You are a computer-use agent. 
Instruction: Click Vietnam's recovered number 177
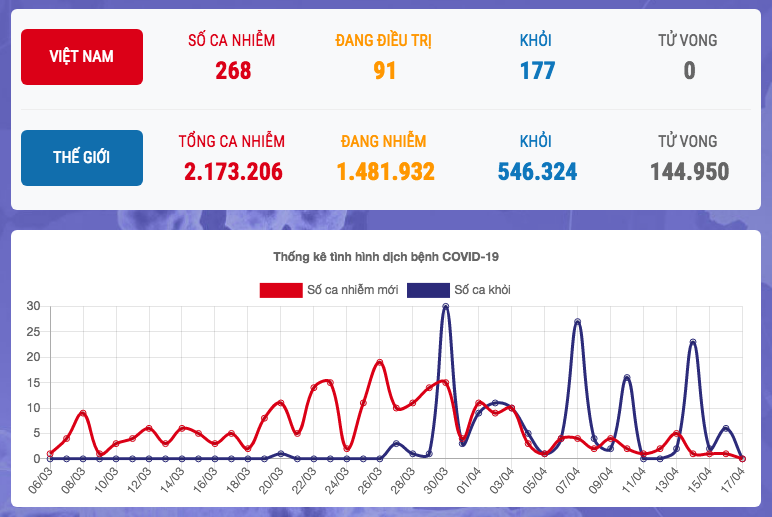point(537,71)
